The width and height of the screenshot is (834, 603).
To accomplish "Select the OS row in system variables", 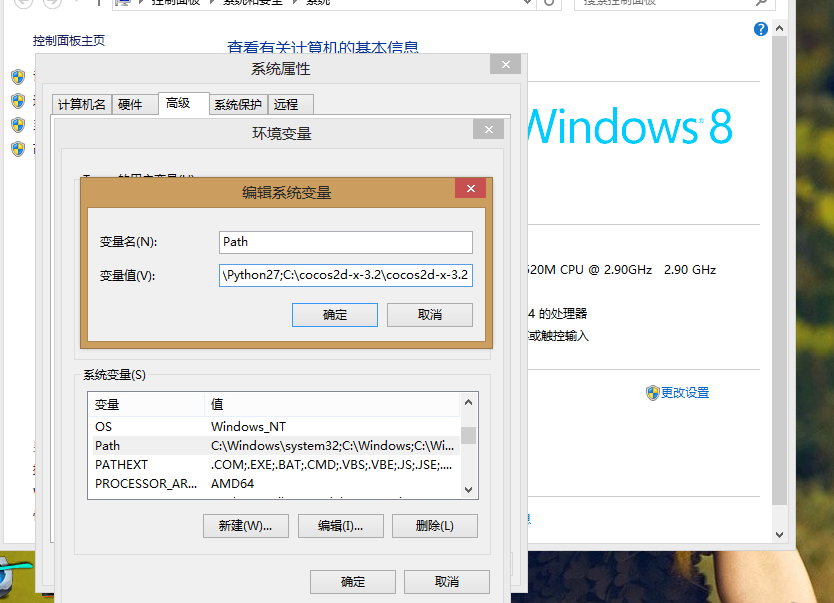I will click(274, 426).
